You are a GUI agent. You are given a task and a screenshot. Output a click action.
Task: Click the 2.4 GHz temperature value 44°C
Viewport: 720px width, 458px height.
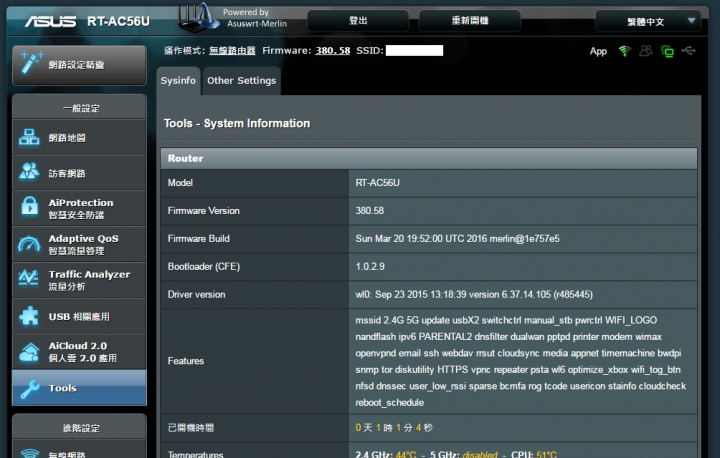(406, 454)
